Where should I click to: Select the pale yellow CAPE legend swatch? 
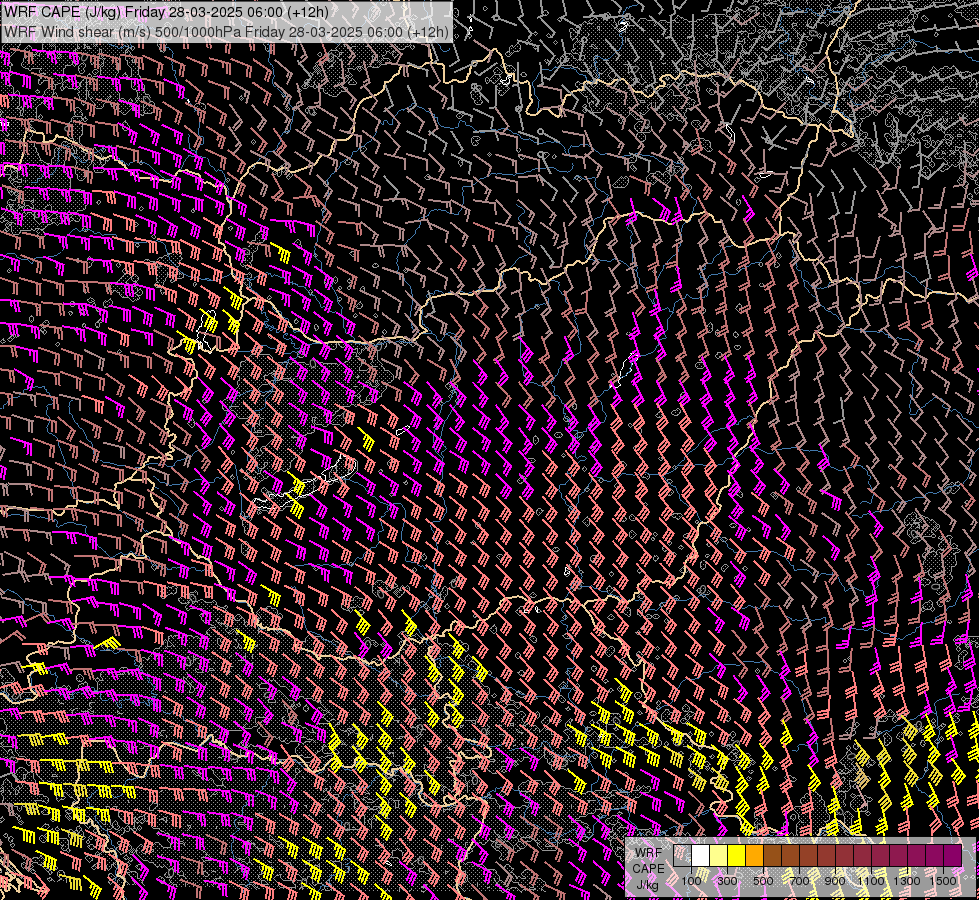[719, 856]
